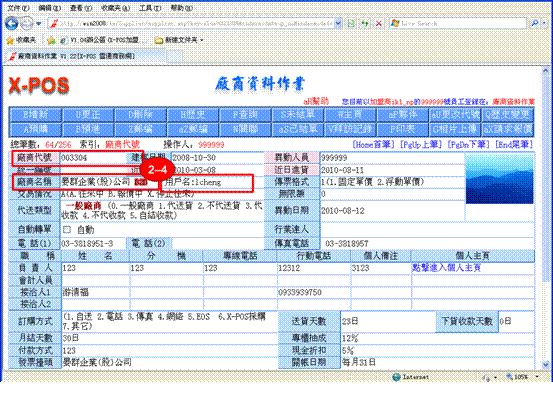Open the 點擊進入個人主頁 link
This screenshot has width=553, height=399.
[446, 268]
